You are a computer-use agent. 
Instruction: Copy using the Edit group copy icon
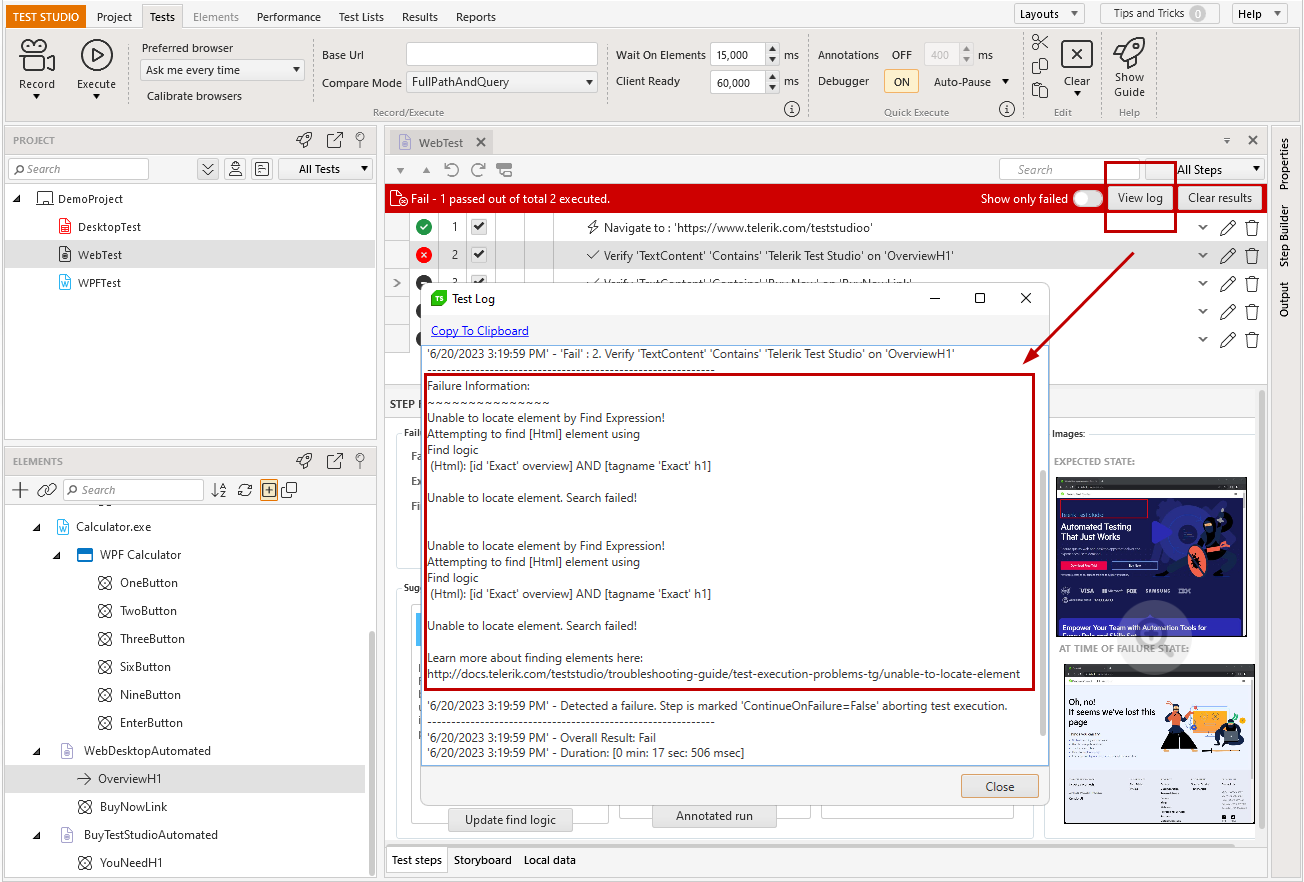point(1040,66)
